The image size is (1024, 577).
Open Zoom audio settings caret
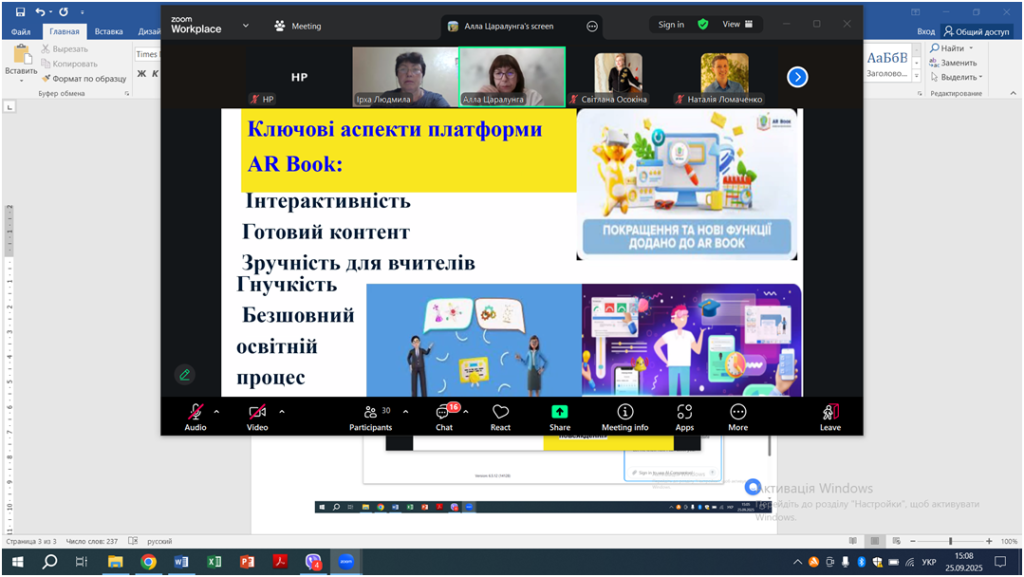(x=216, y=412)
